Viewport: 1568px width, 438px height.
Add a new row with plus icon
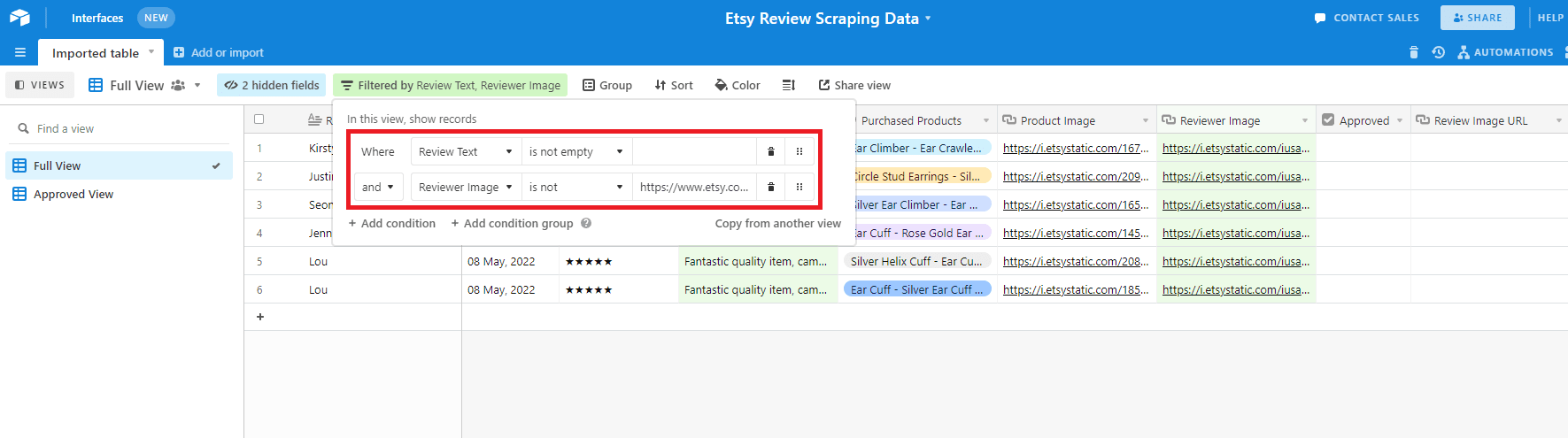(260, 317)
